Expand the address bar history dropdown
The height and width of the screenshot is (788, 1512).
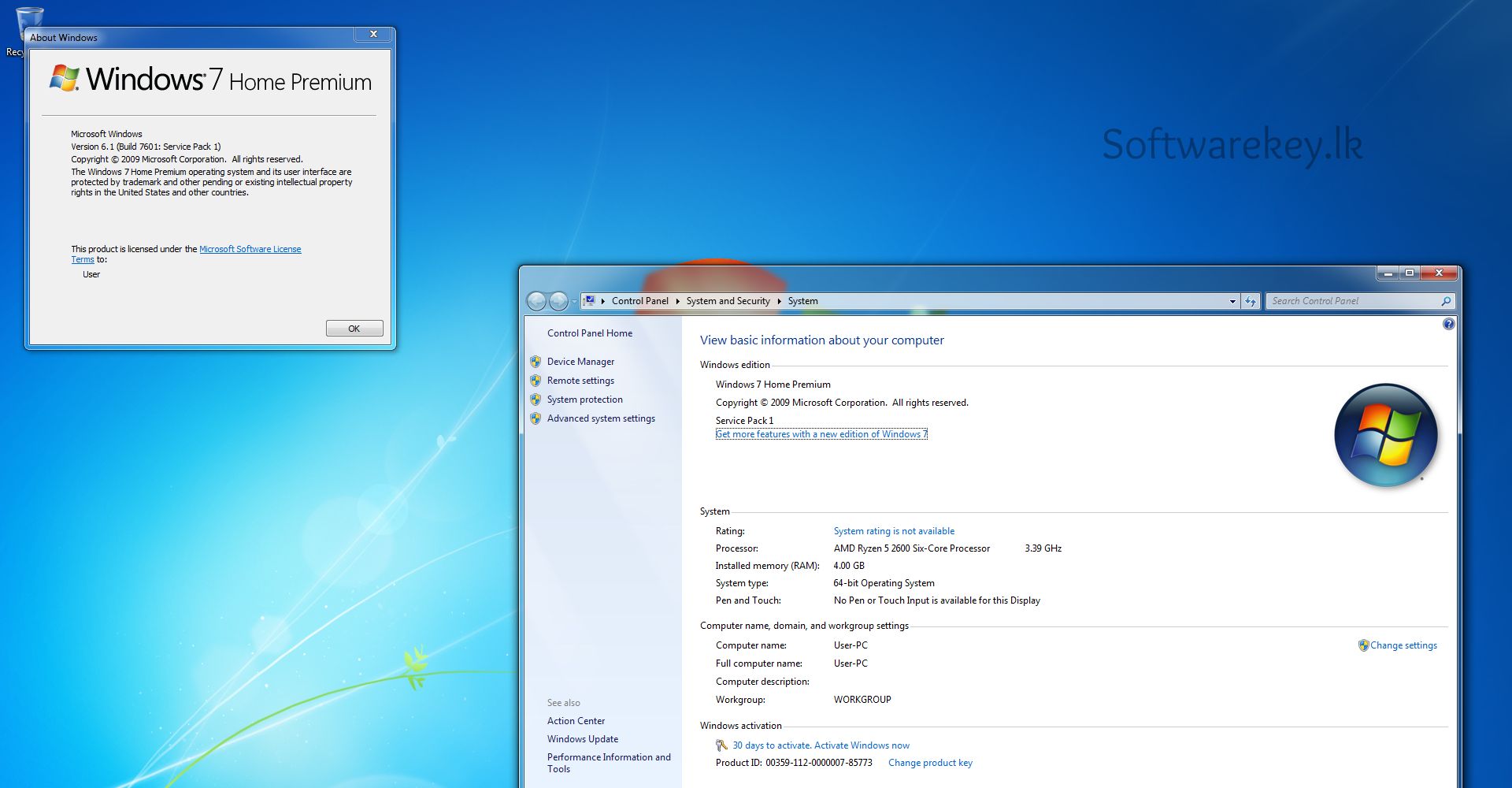1232,301
